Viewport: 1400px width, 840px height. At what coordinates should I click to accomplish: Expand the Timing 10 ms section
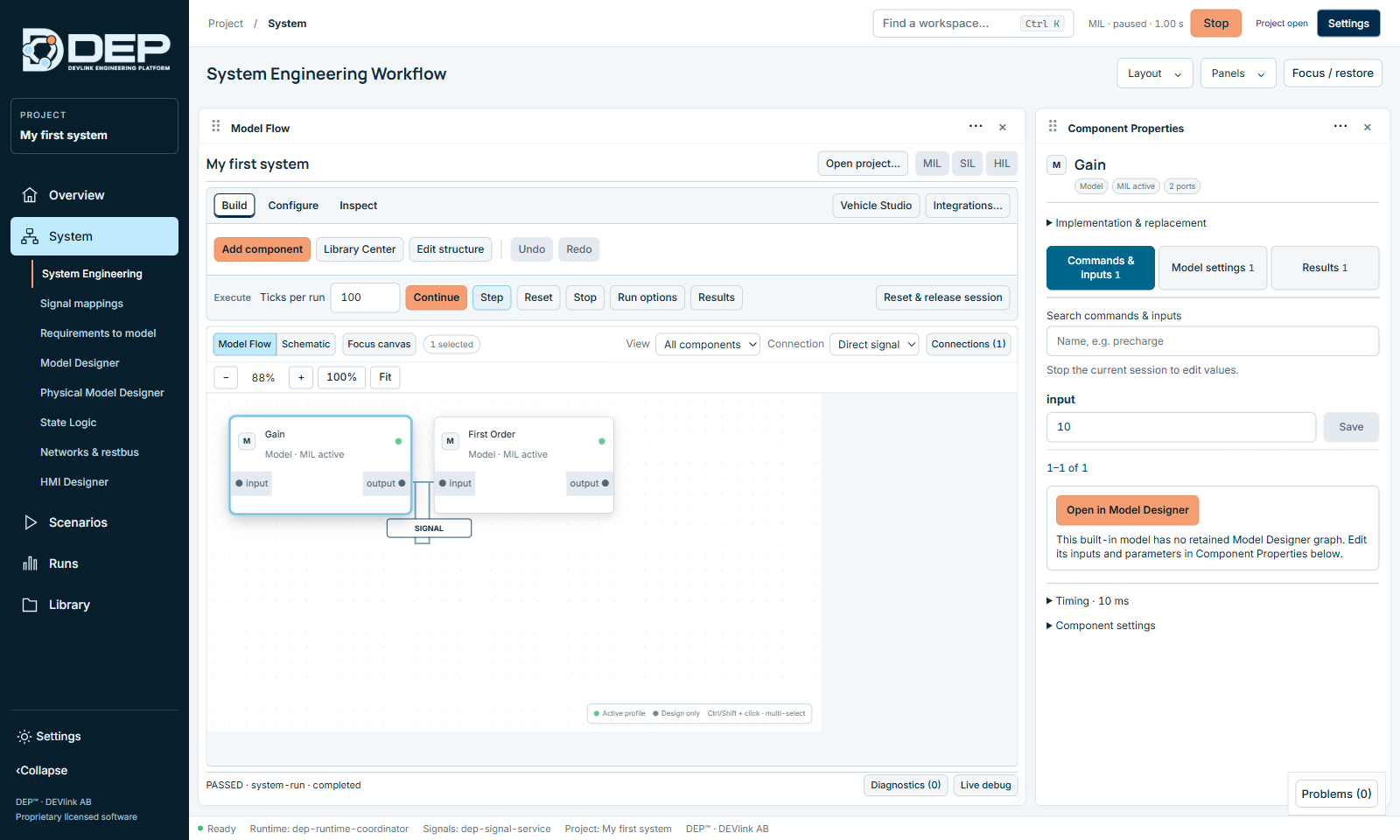1088,601
